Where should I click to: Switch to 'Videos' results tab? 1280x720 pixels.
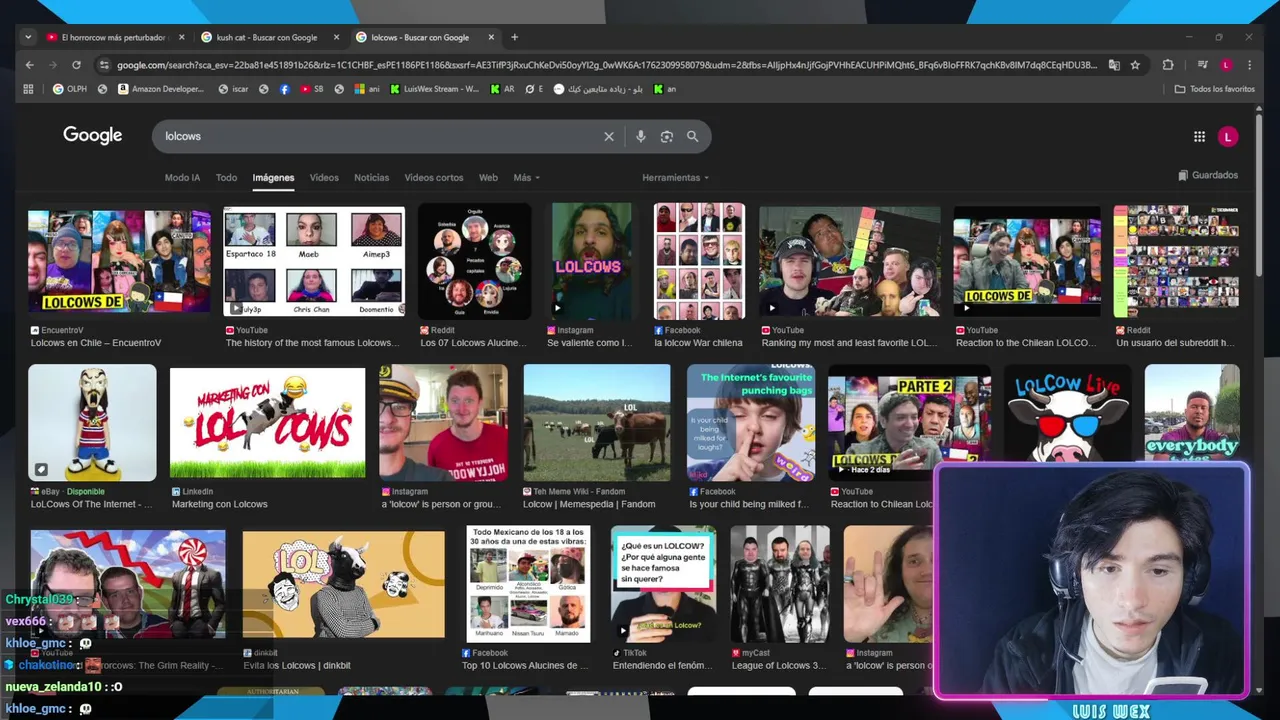[324, 177]
